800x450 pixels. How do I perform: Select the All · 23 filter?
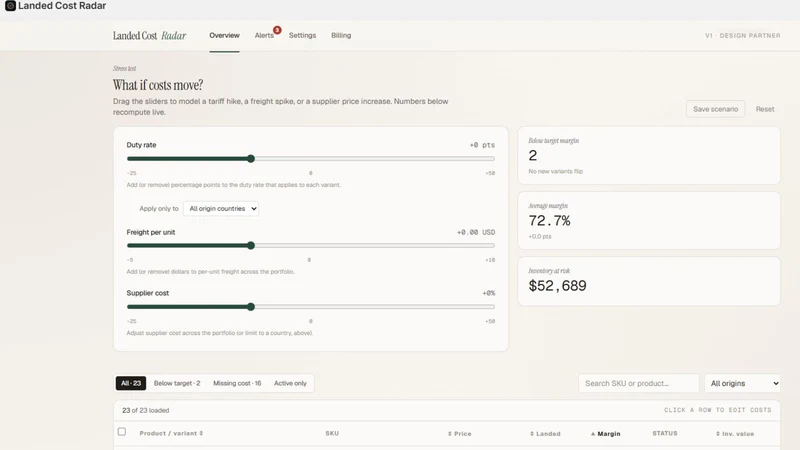131,383
